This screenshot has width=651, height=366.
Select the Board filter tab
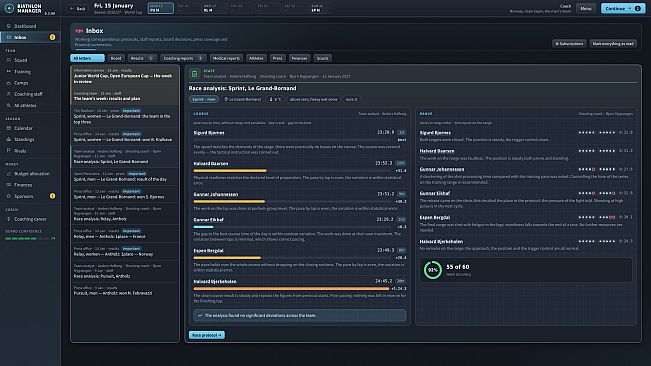116,58
